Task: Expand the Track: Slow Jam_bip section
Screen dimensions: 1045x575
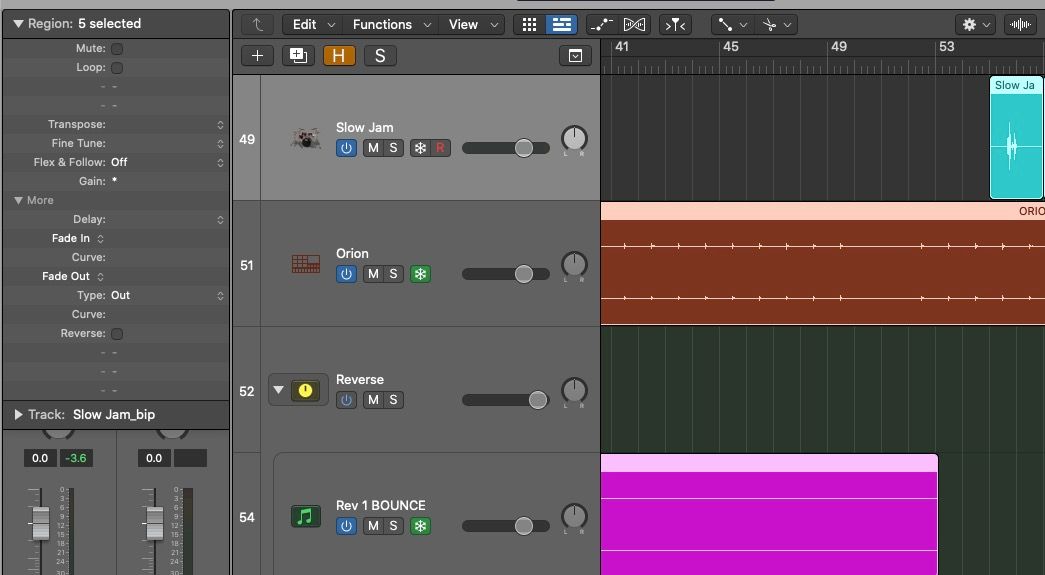Action: click(x=18, y=414)
